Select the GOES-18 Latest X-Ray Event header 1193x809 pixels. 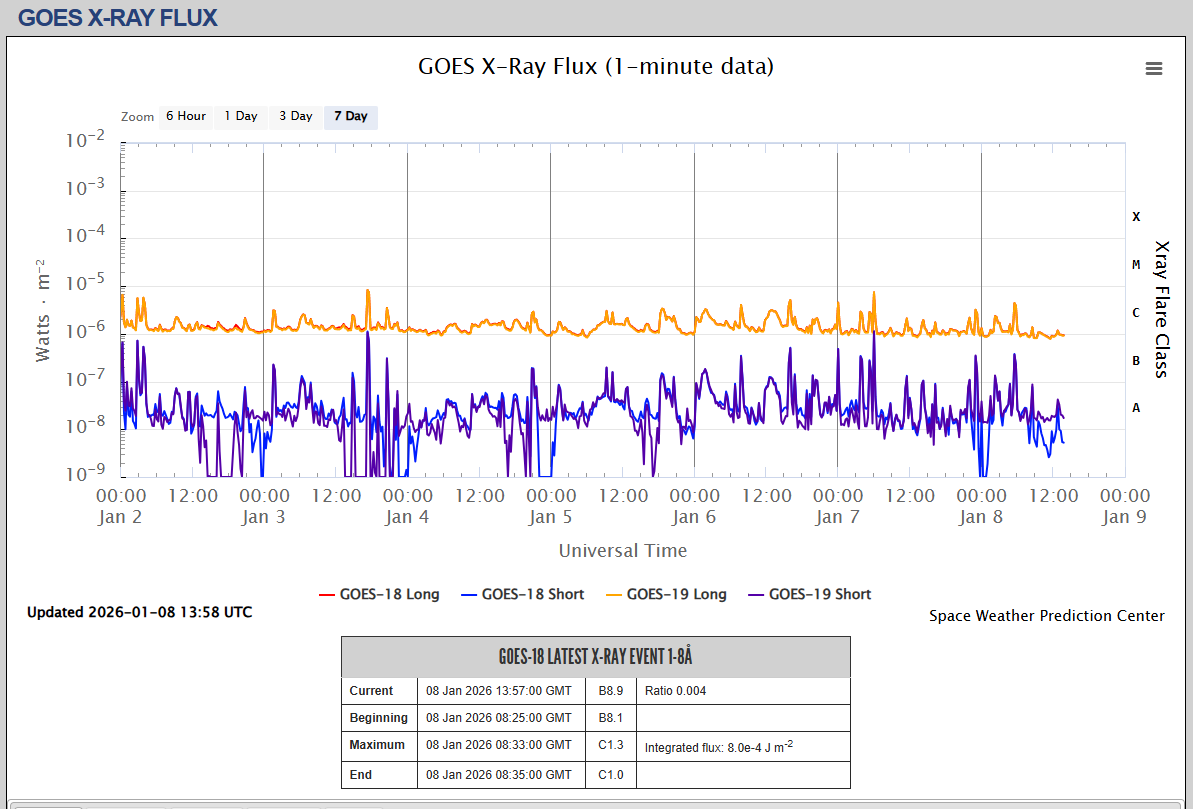pos(595,657)
